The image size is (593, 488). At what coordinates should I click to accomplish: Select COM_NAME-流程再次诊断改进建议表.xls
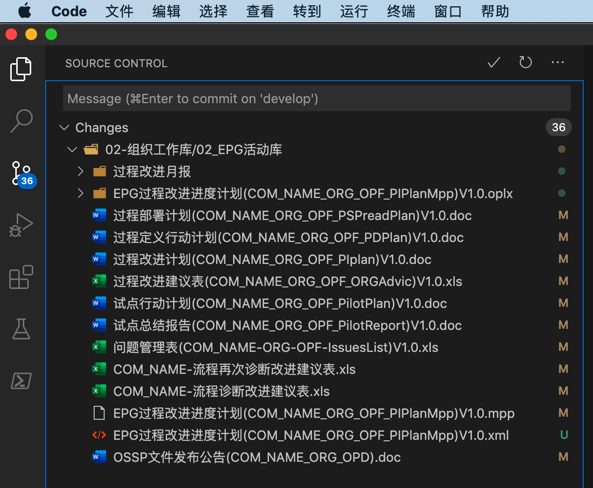[234, 369]
